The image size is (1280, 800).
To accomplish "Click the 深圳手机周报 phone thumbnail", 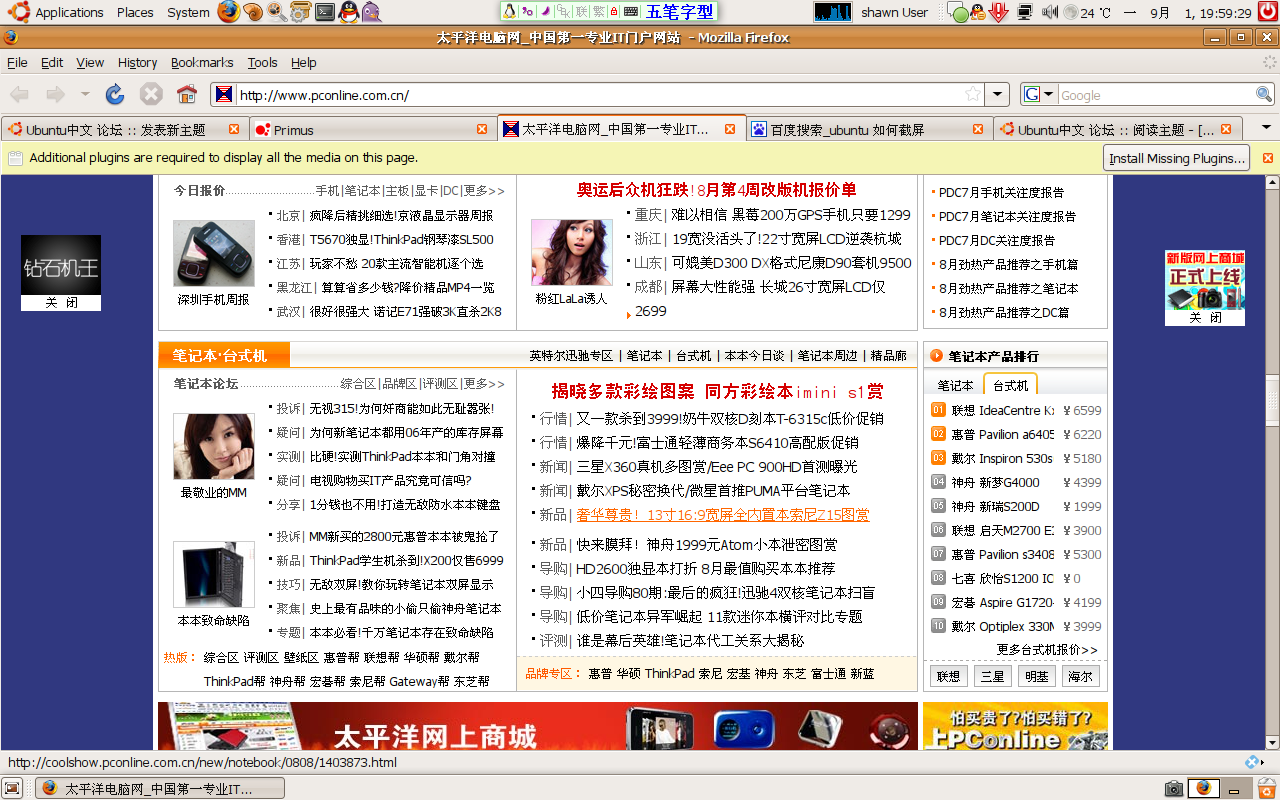I will (x=214, y=253).
